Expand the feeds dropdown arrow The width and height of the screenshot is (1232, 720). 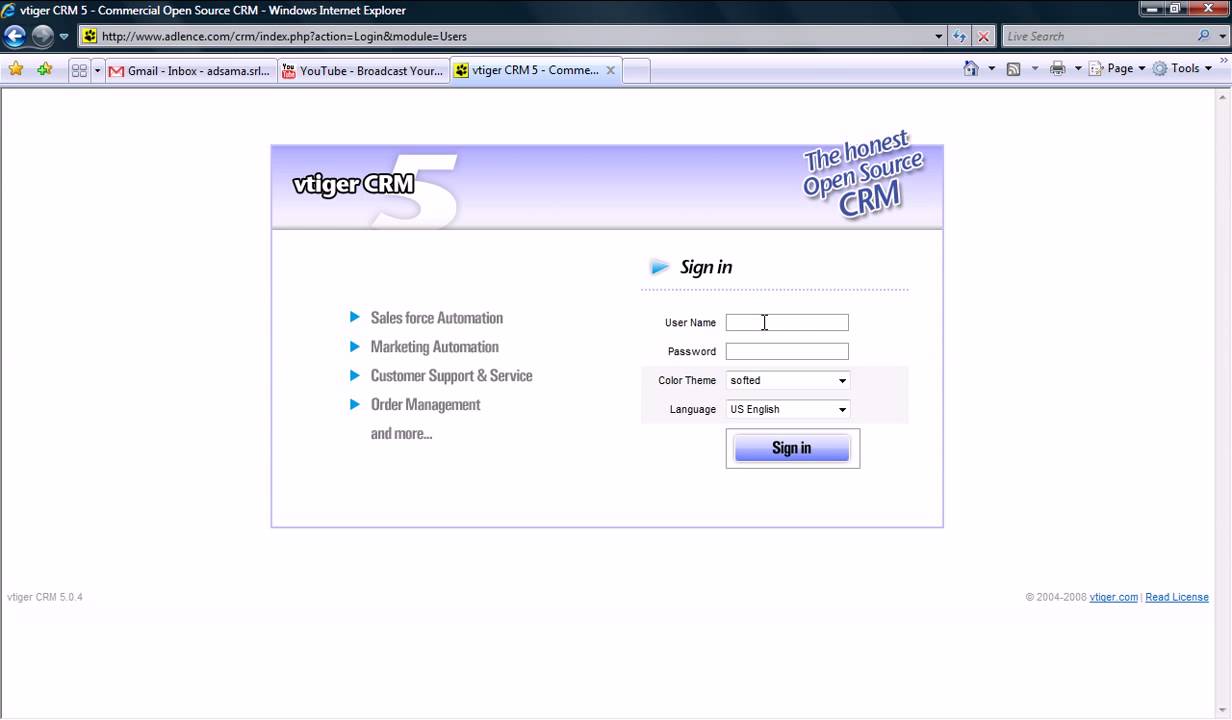(1034, 69)
